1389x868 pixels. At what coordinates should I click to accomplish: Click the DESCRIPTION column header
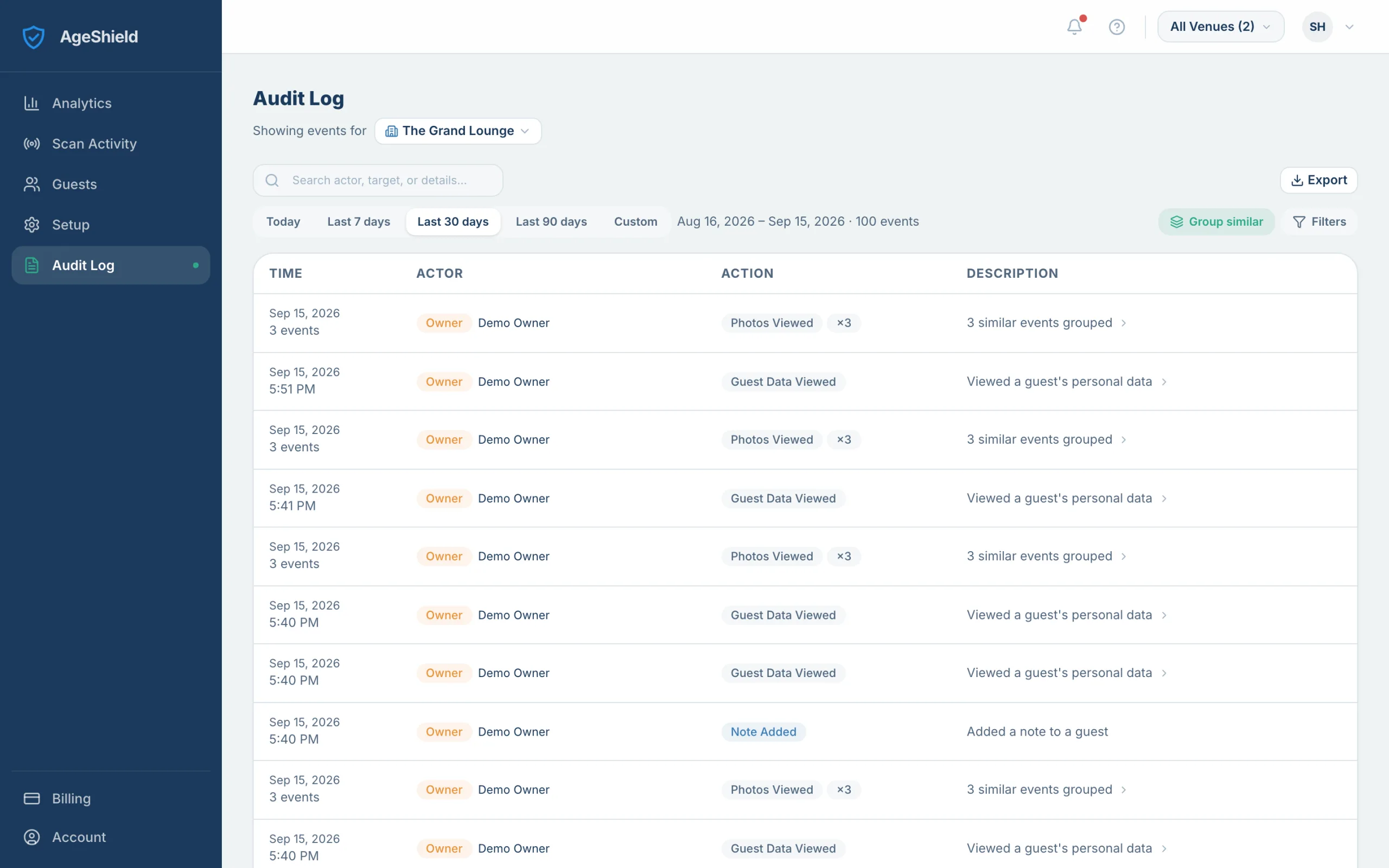[1012, 273]
